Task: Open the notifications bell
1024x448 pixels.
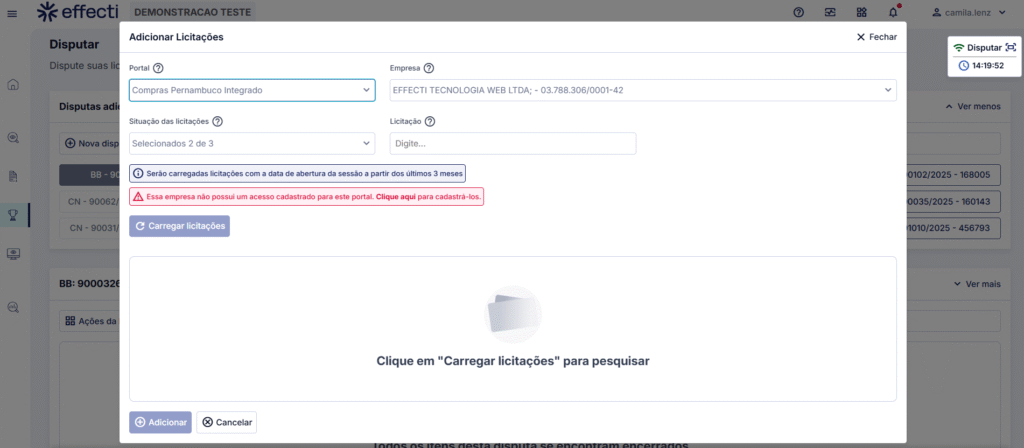Action: tap(893, 12)
